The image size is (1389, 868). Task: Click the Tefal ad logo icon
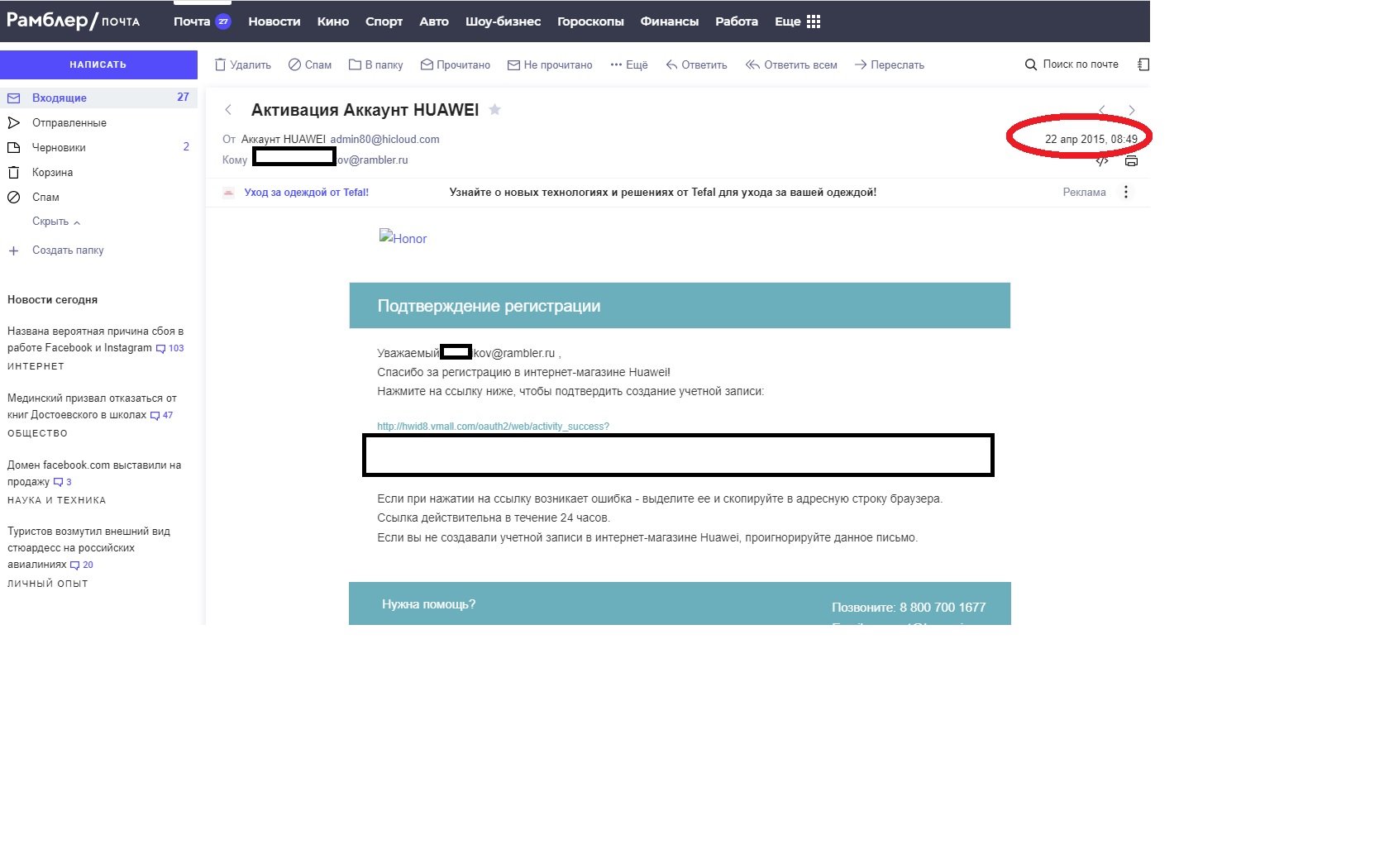(x=228, y=193)
